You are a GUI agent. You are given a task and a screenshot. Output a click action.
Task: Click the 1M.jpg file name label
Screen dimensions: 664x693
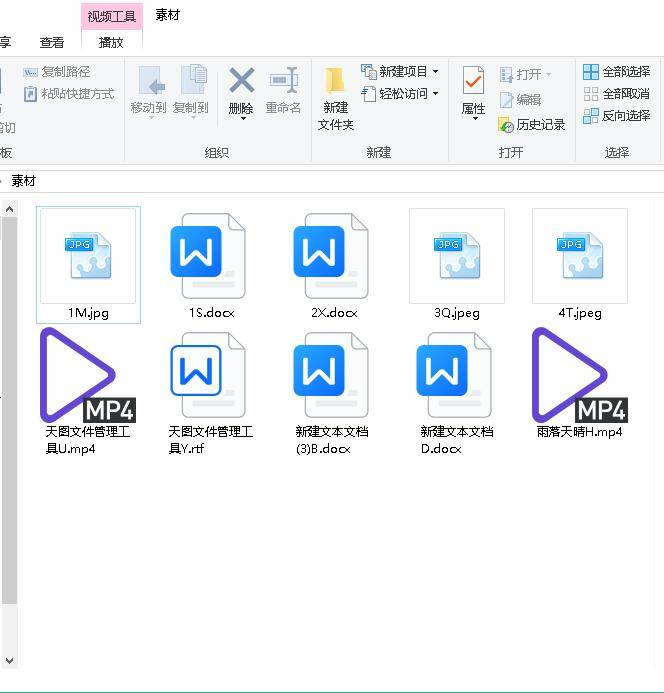88,313
